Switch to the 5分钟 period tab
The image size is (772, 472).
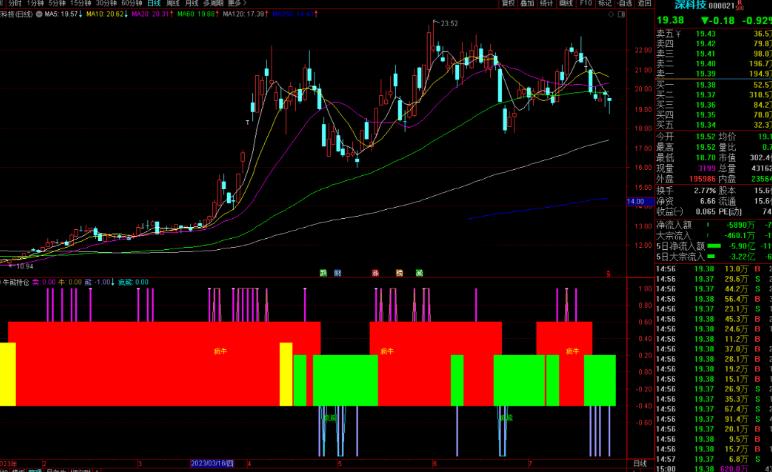(x=58, y=3)
